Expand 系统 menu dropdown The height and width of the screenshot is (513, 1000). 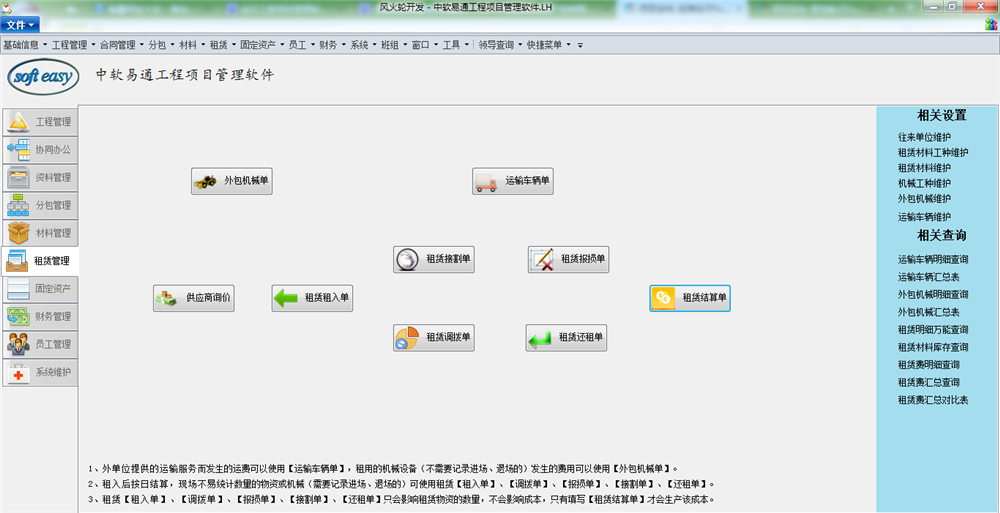(x=363, y=45)
